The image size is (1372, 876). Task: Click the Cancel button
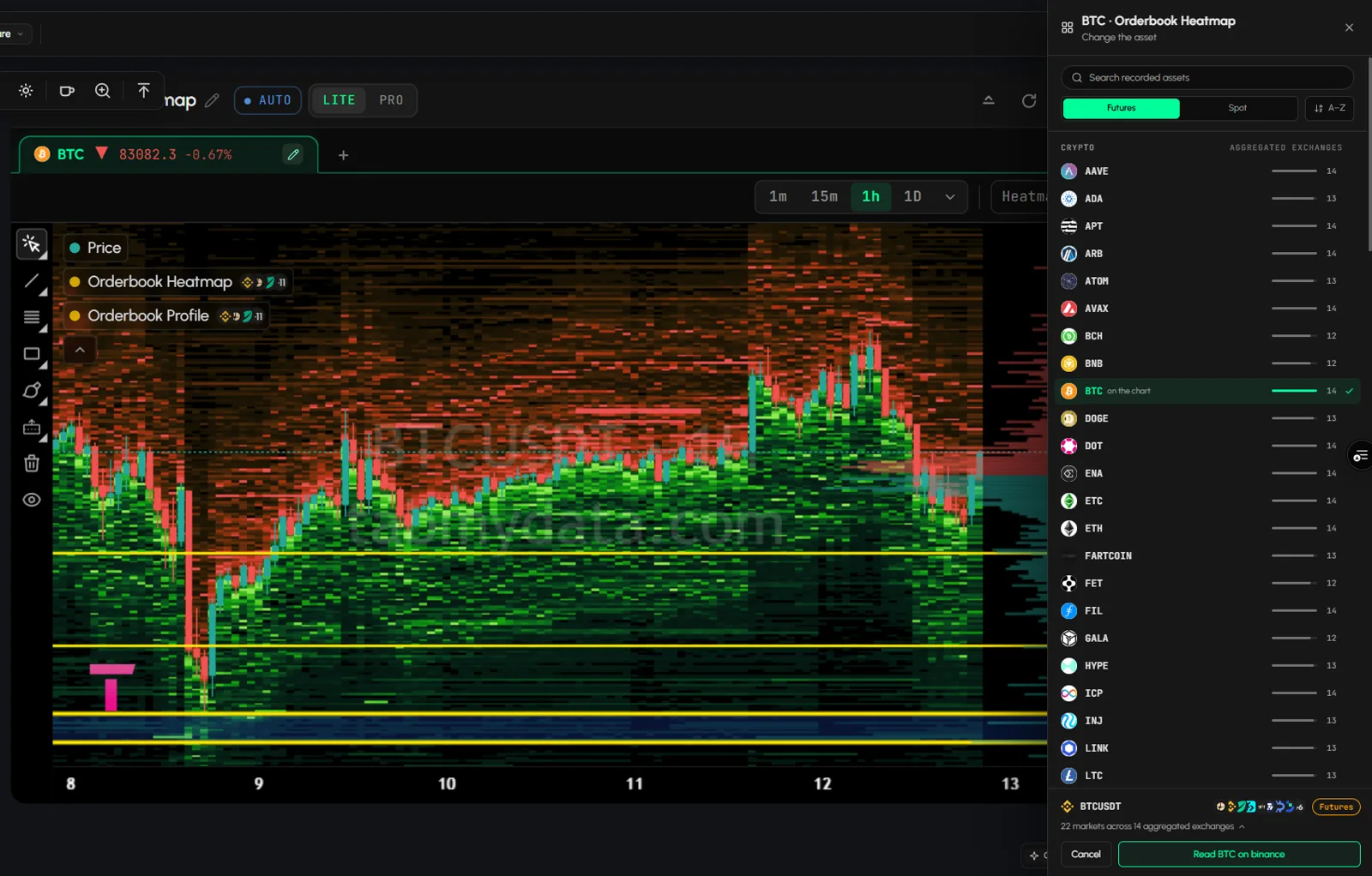pyautogui.click(x=1086, y=854)
